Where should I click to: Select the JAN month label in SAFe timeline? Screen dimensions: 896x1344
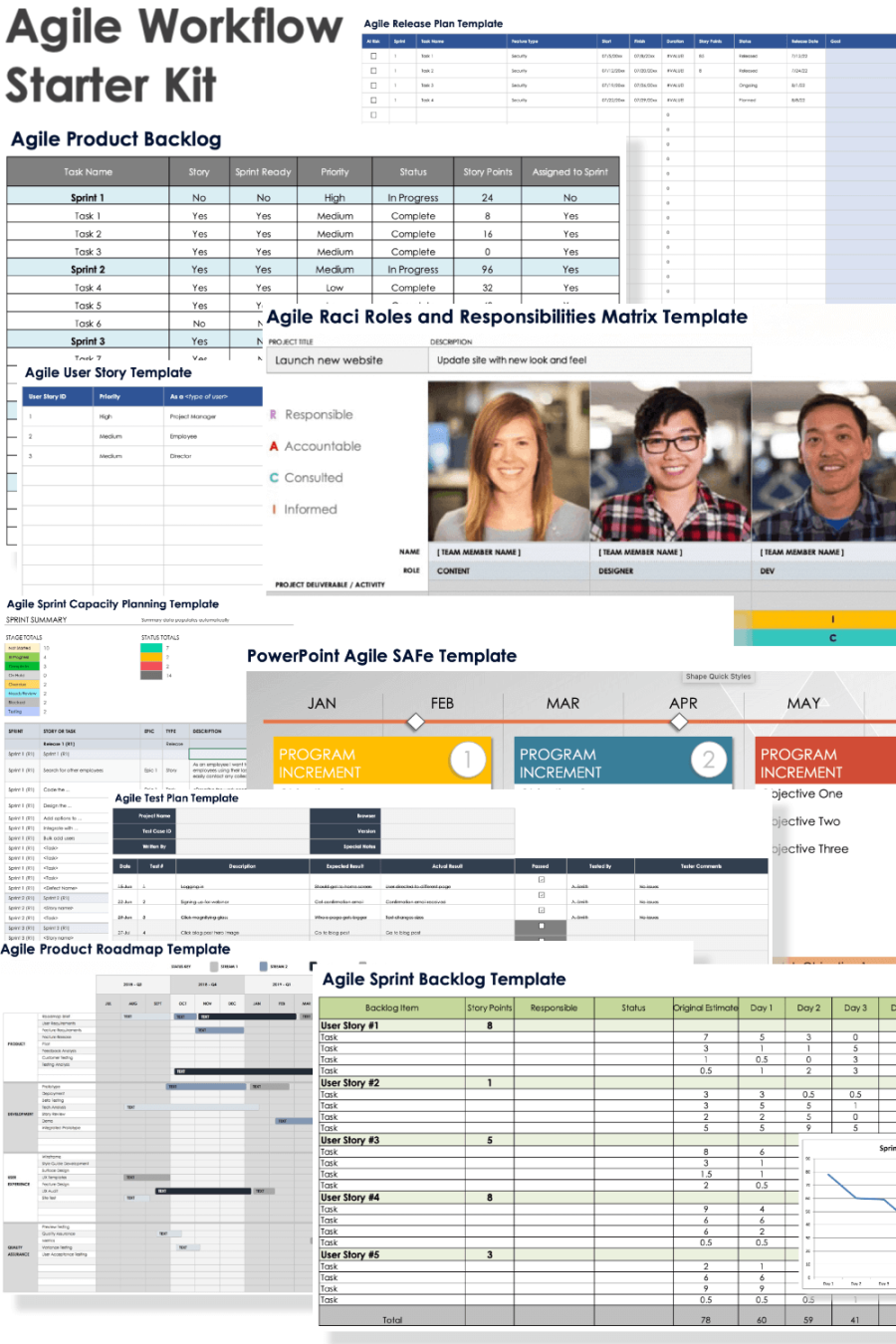322,704
